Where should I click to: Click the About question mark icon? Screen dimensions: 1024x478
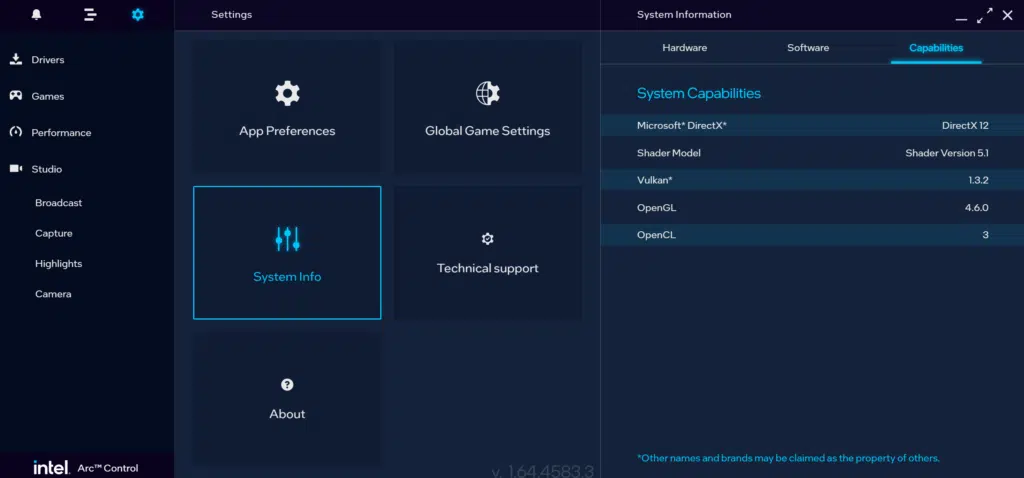click(287, 385)
